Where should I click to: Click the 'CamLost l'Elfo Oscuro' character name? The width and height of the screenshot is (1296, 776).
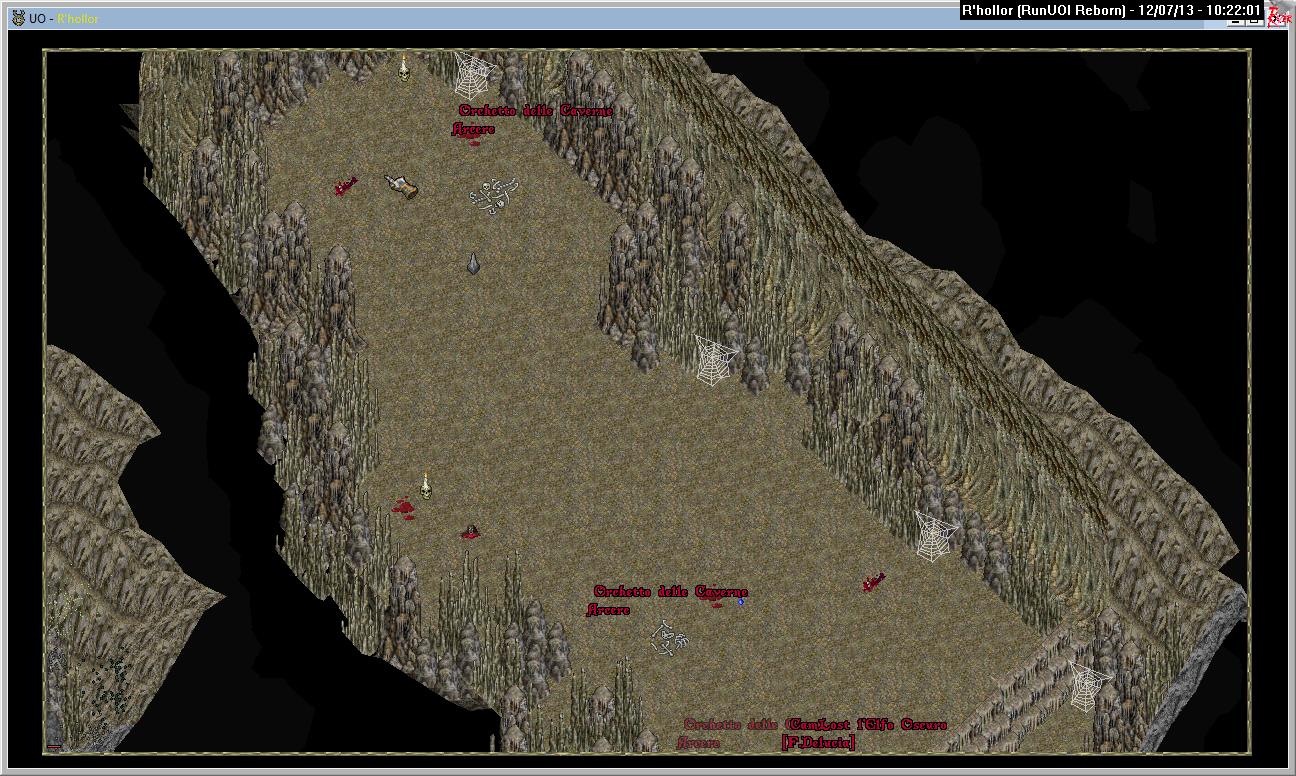pos(866,724)
